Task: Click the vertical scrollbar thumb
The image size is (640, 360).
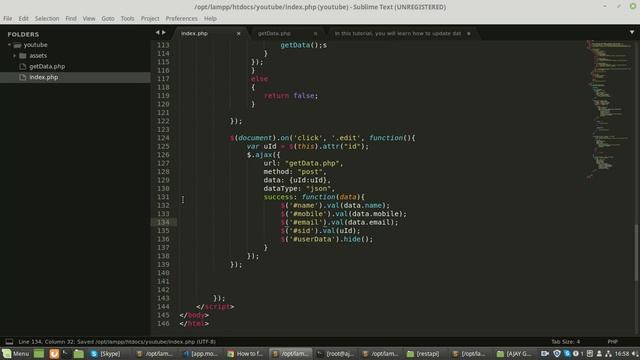Action: [x=636, y=253]
